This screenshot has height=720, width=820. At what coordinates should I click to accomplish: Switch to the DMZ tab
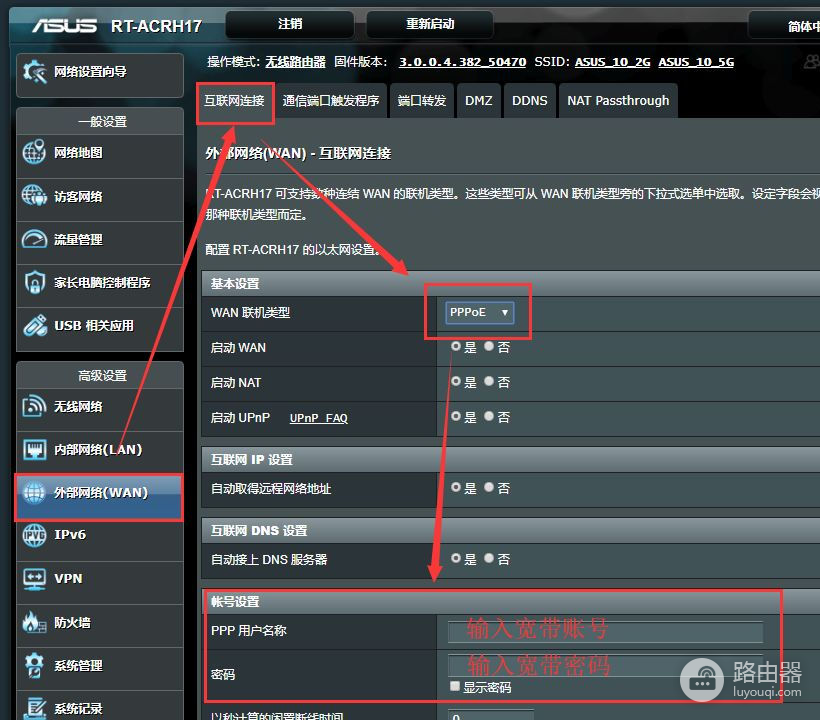[x=479, y=101]
